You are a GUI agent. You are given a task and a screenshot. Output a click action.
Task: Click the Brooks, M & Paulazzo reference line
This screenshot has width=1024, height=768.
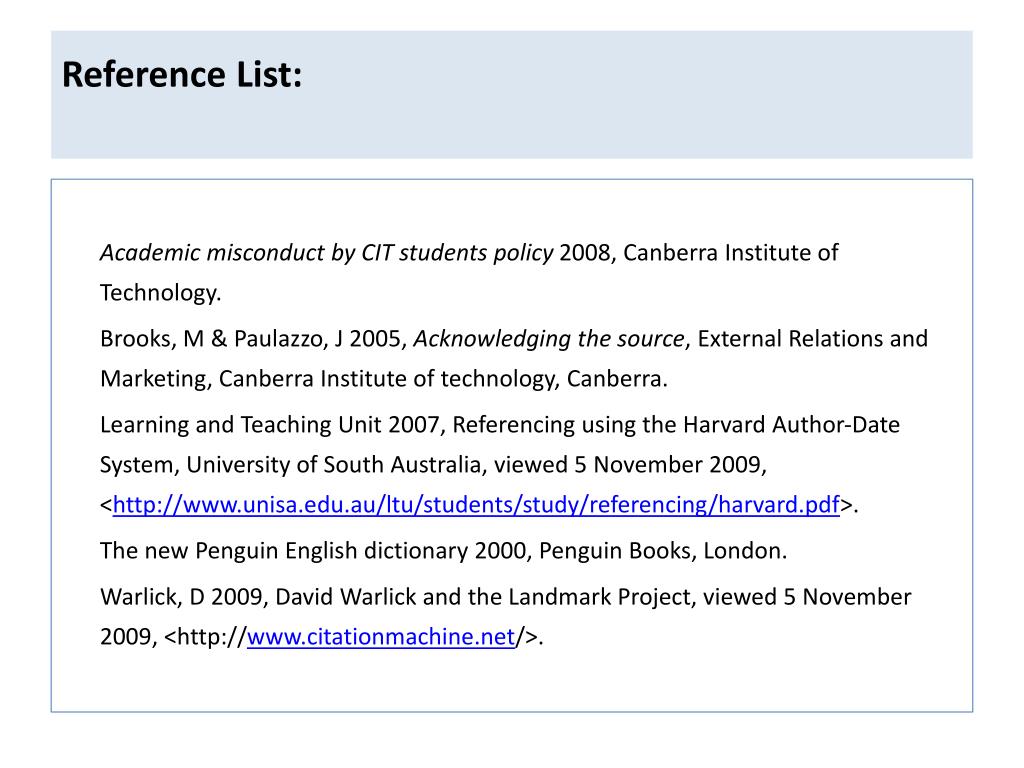514,339
